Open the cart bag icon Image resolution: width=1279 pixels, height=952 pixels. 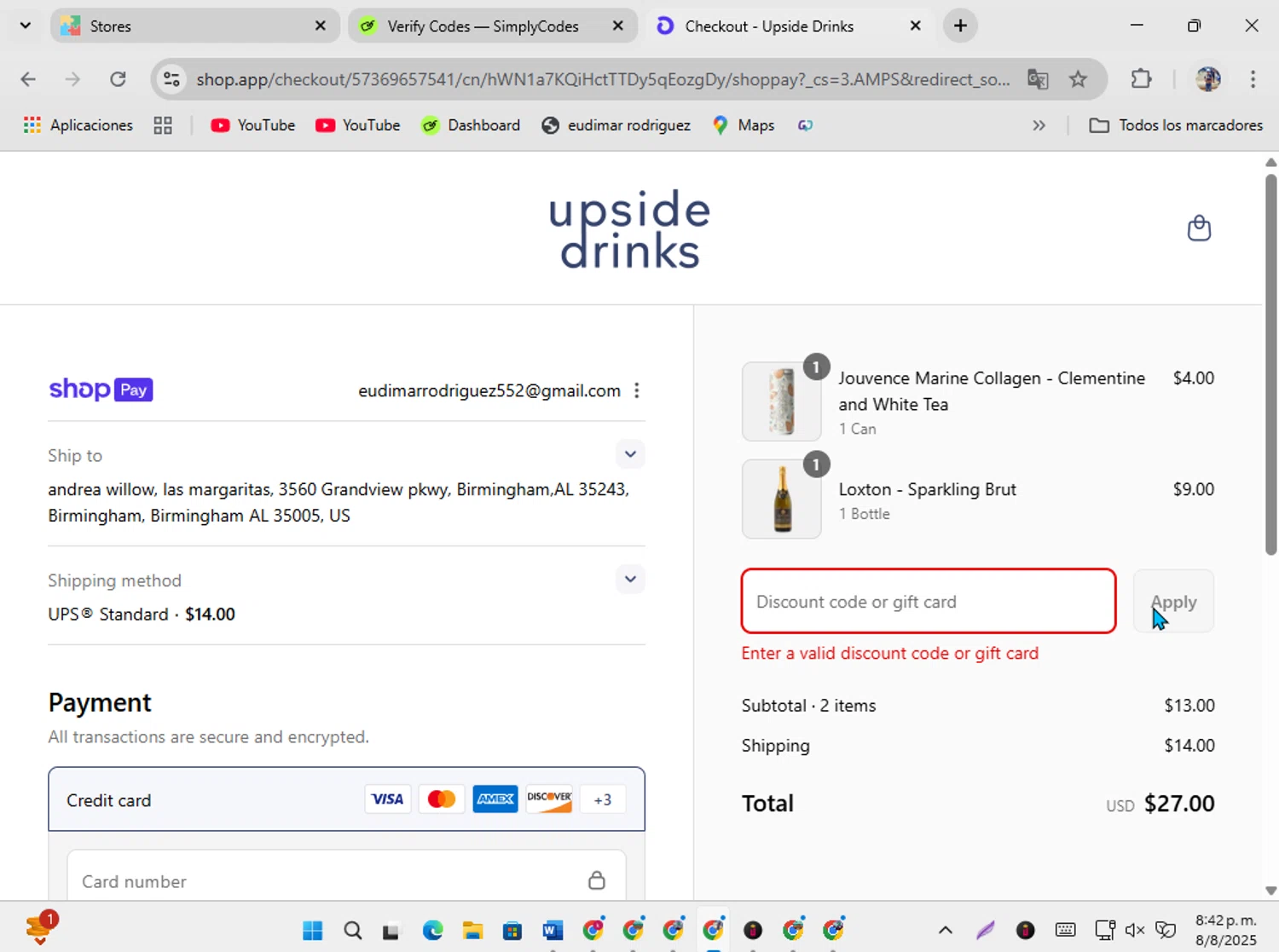[1199, 228]
